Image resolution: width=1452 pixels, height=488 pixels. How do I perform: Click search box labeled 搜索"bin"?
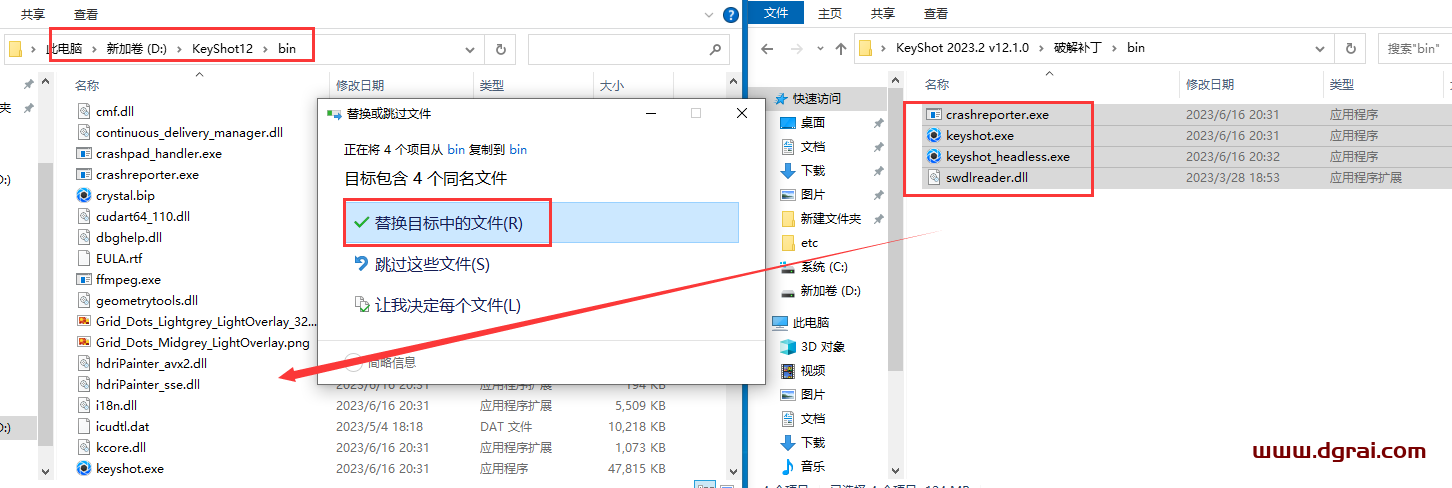[x=1415, y=48]
